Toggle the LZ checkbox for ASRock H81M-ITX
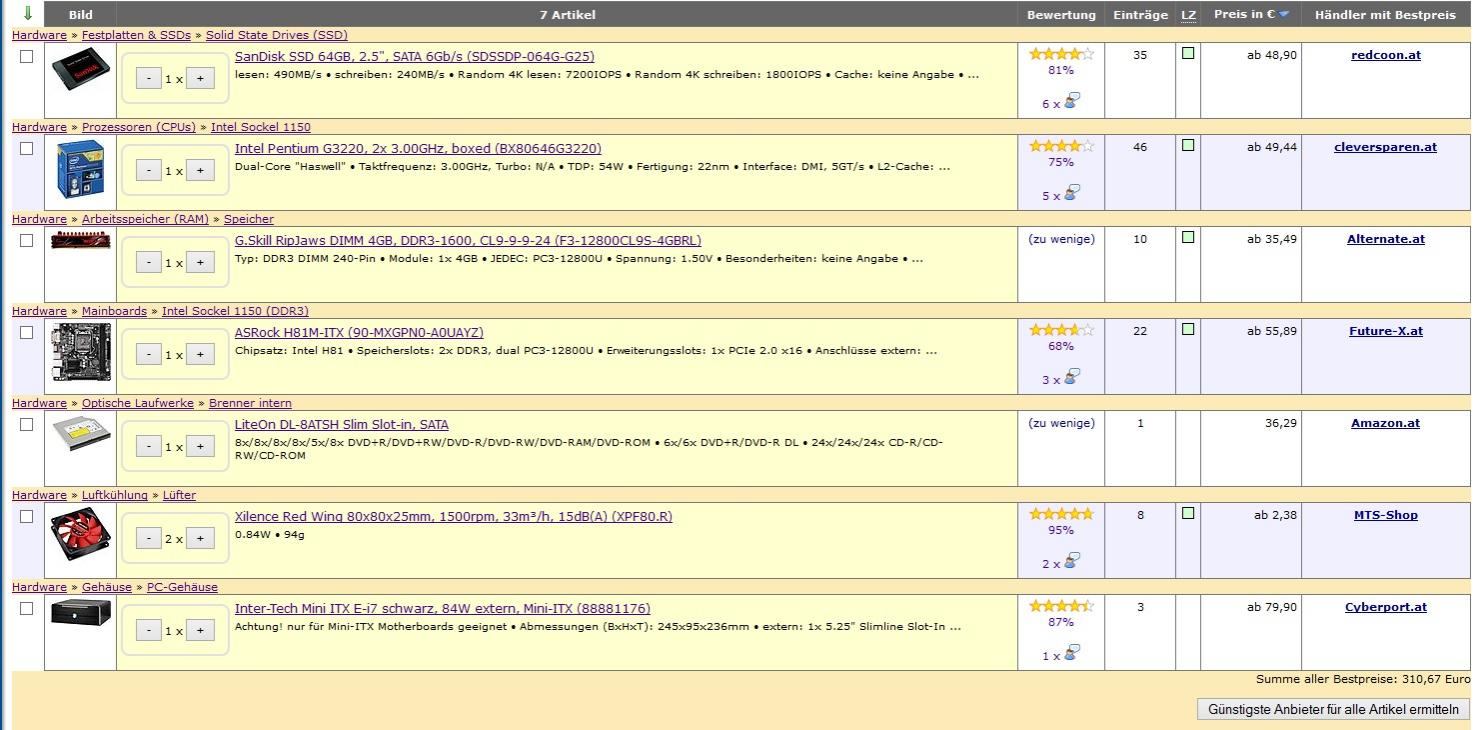This screenshot has height=730, width=1479. [1188, 329]
